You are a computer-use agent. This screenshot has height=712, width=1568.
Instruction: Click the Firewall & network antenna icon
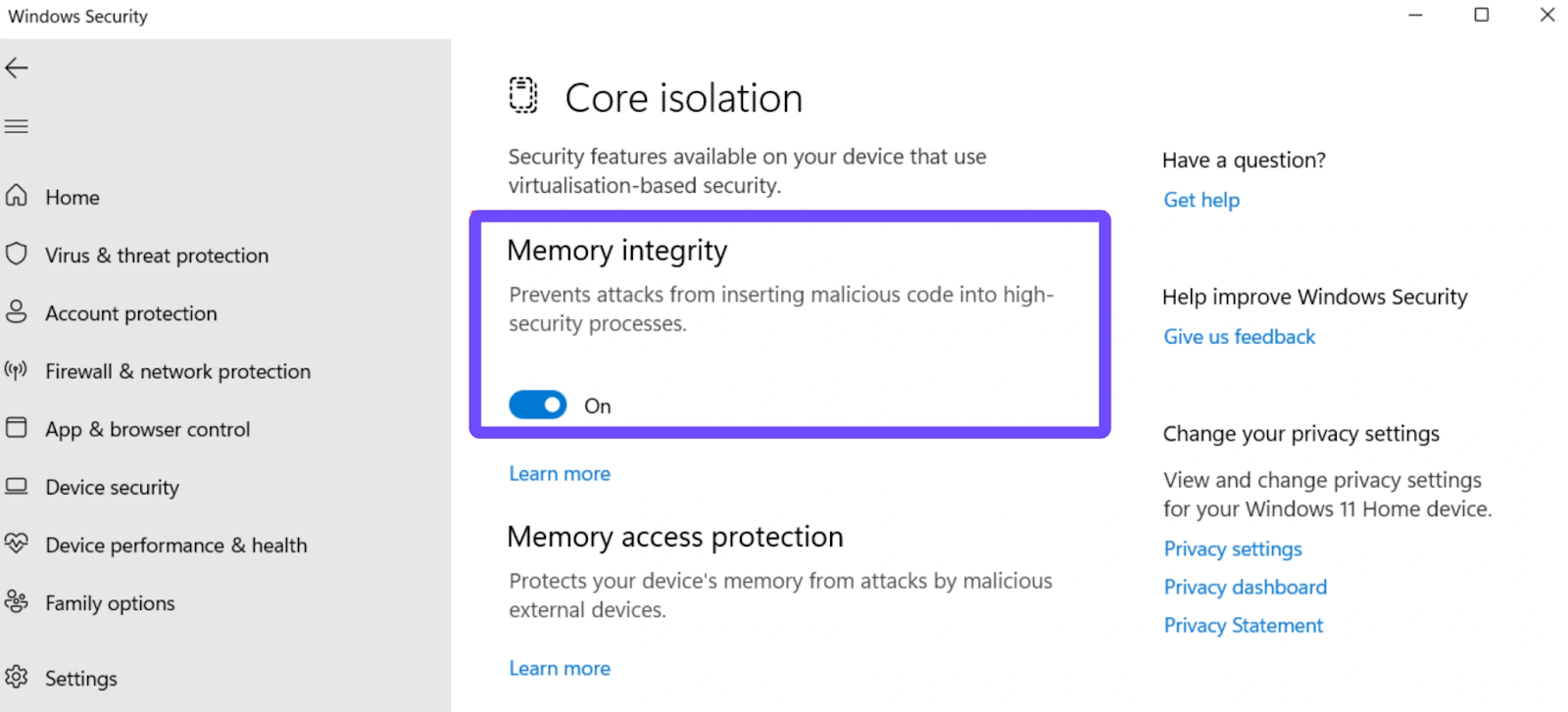tap(17, 370)
